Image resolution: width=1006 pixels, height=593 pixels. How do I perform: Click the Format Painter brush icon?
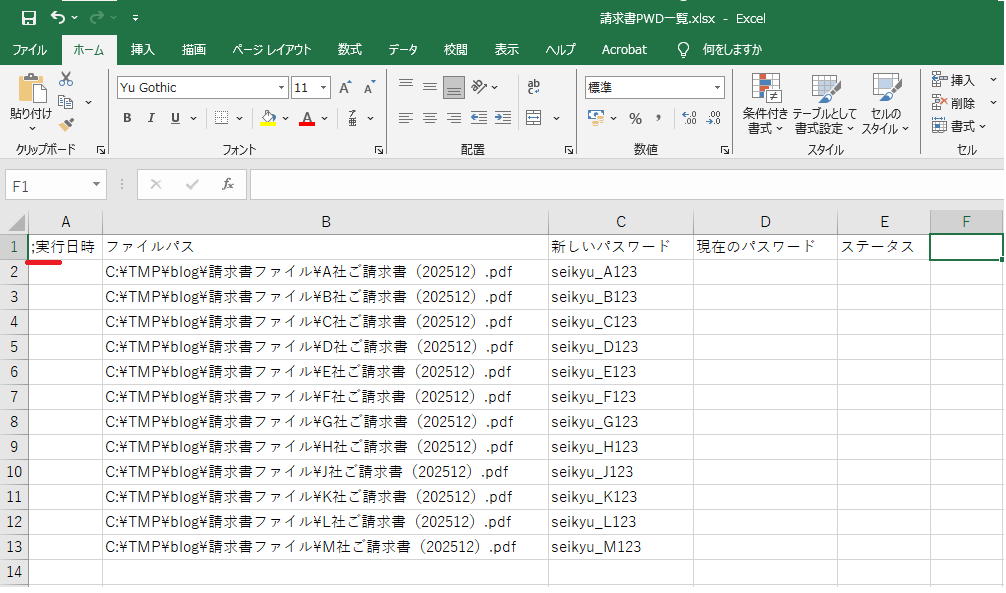pyautogui.click(x=67, y=125)
